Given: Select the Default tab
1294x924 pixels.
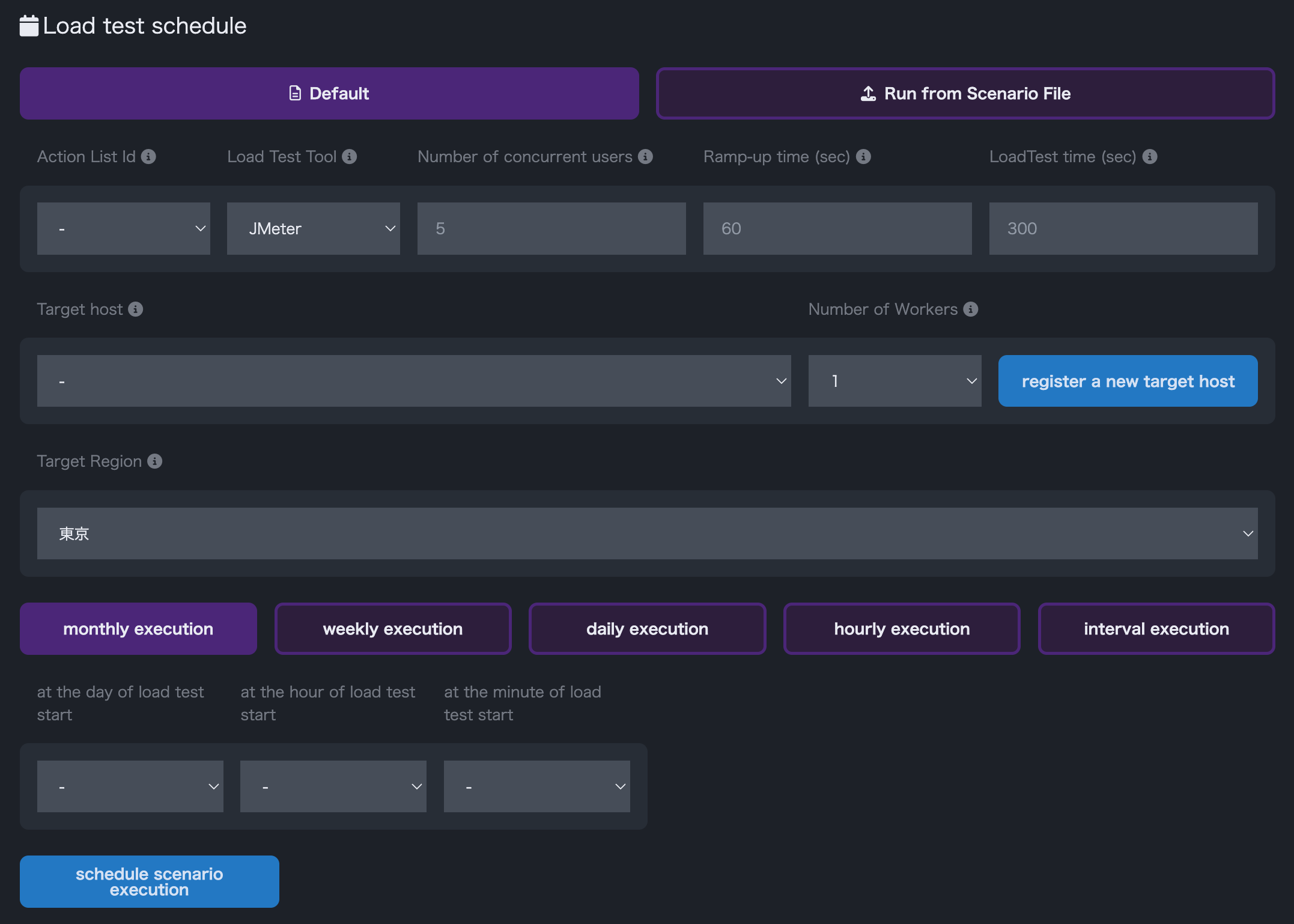Looking at the screenshot, I should point(329,94).
